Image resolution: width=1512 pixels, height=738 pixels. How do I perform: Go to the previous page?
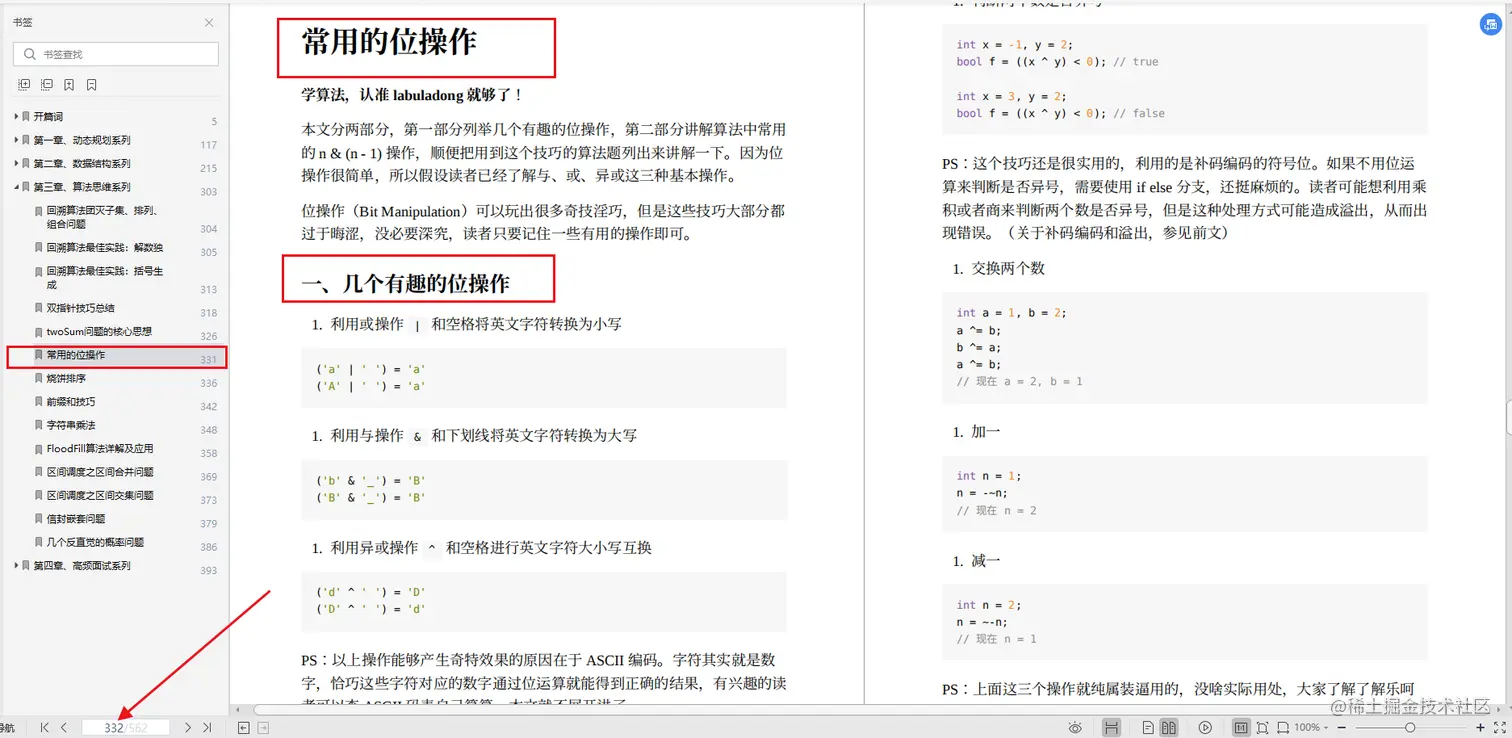[64, 727]
